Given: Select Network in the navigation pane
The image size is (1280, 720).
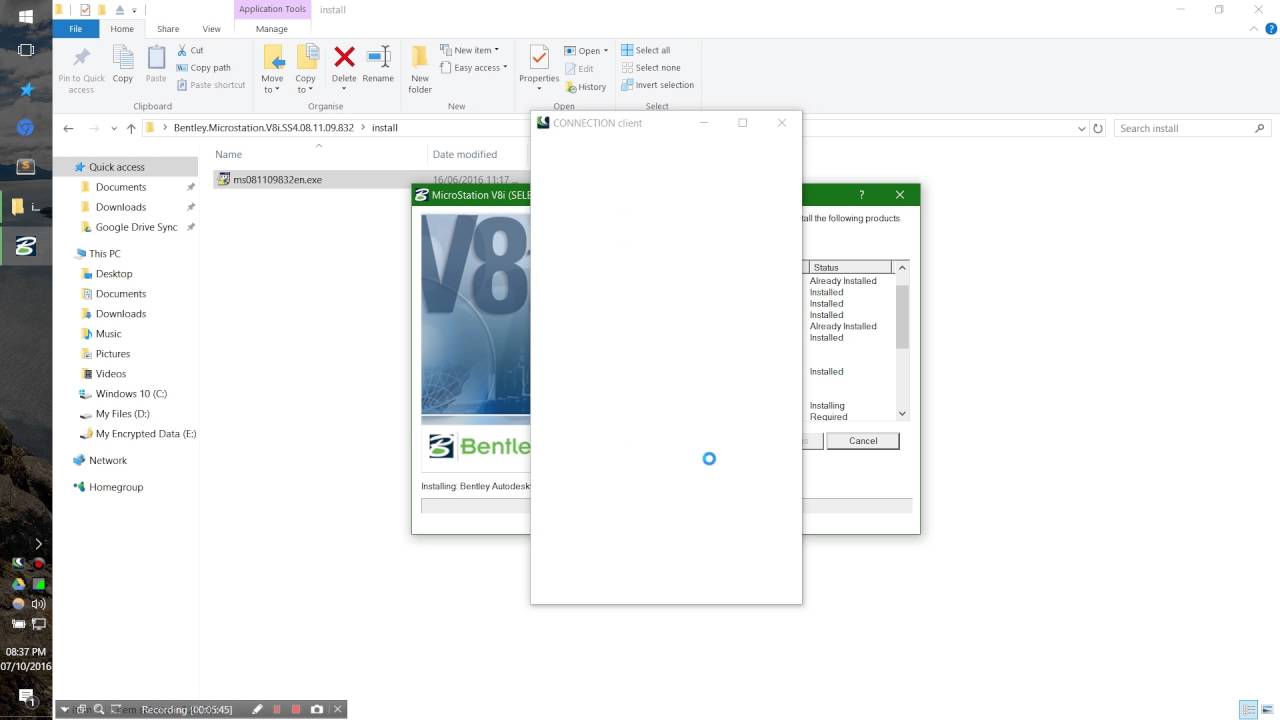Looking at the screenshot, I should (108, 461).
